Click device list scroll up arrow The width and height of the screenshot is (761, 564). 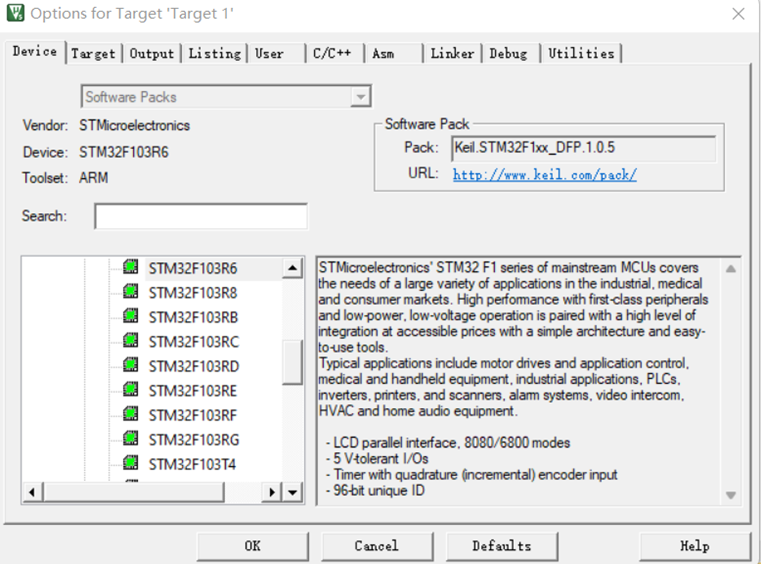(x=292, y=268)
